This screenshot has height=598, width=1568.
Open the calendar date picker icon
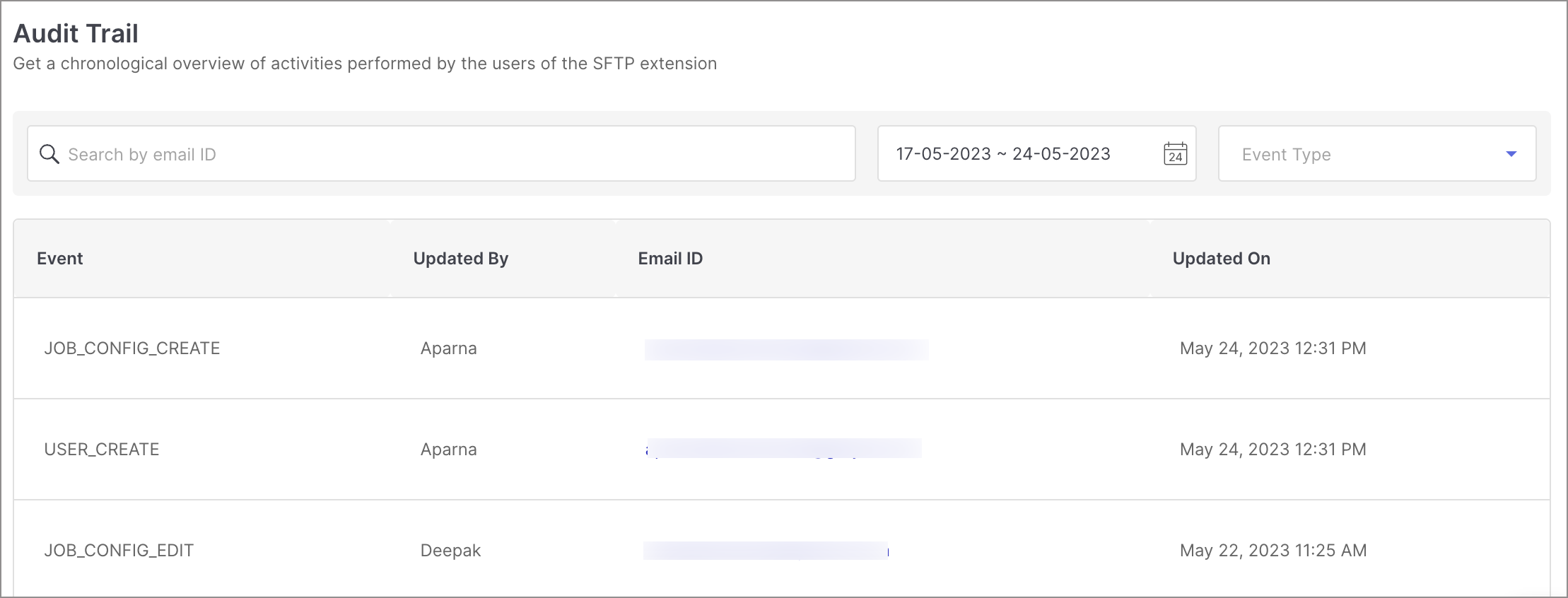click(x=1175, y=154)
